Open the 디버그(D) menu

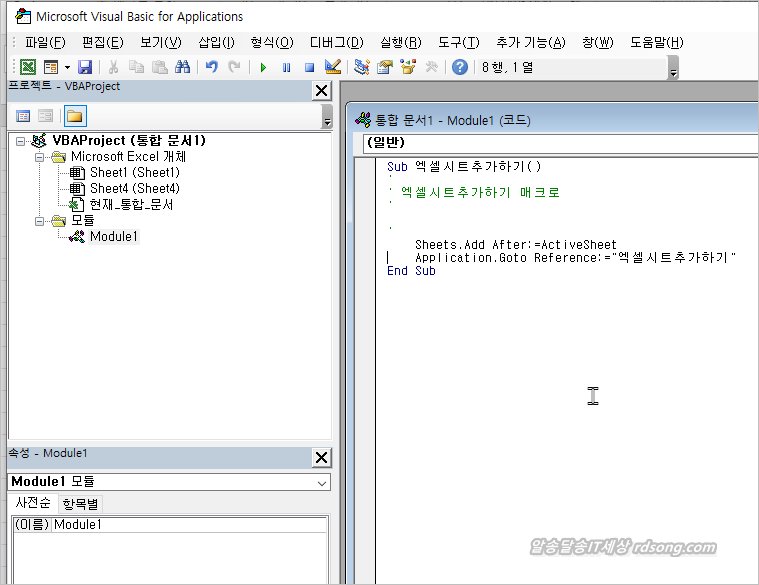pos(336,42)
